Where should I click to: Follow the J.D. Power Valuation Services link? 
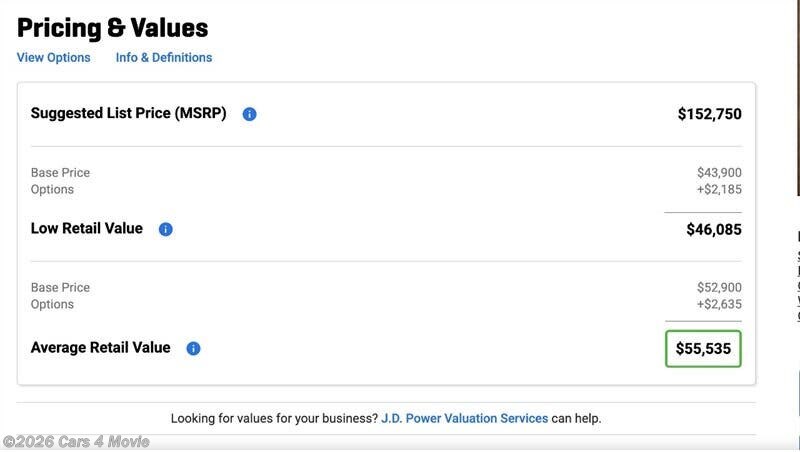point(464,418)
